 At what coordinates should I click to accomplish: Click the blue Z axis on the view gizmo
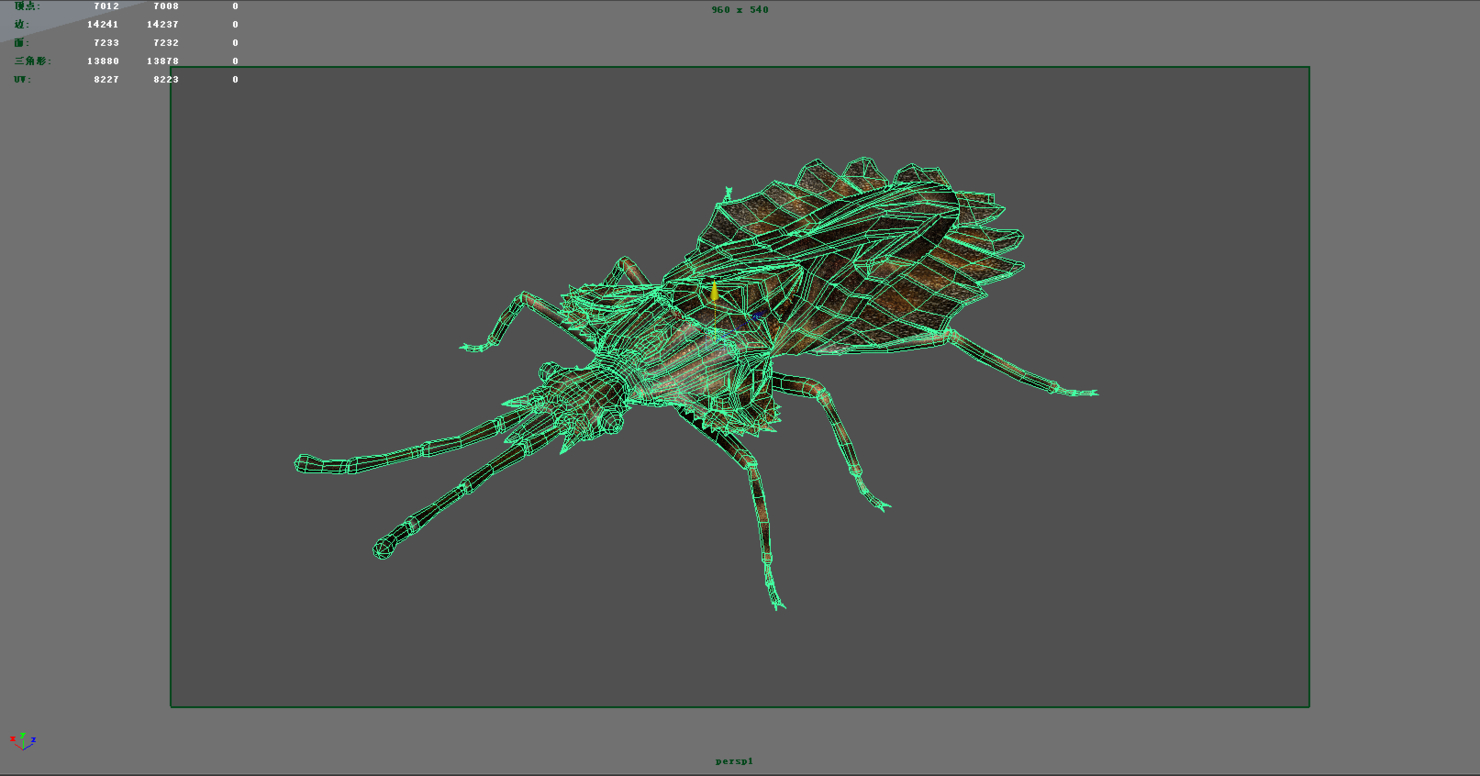pos(34,740)
